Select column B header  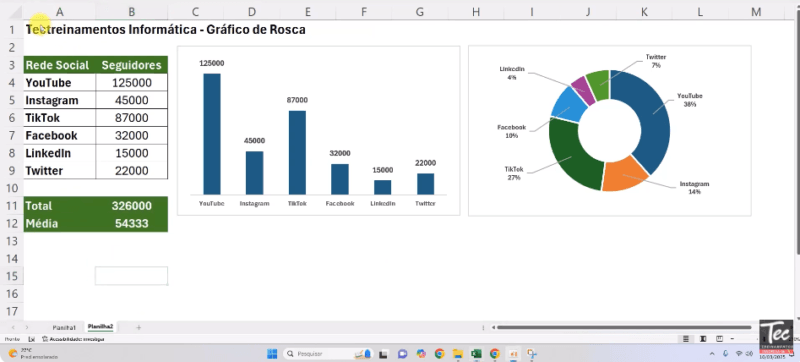click(132, 12)
